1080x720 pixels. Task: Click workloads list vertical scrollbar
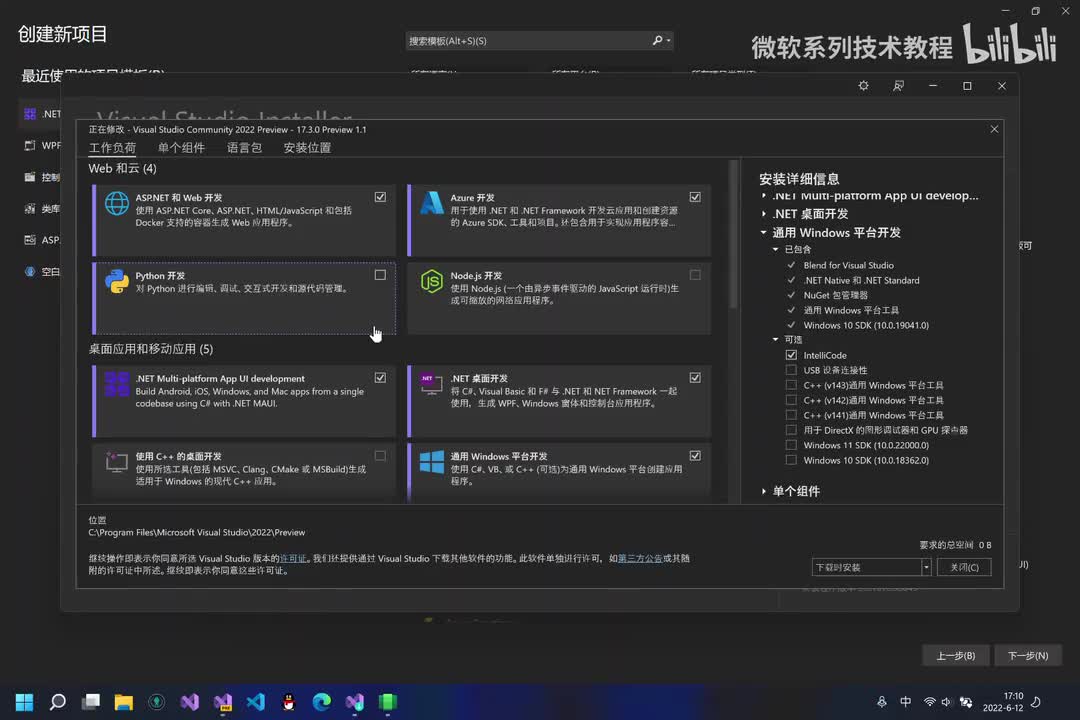(x=734, y=234)
